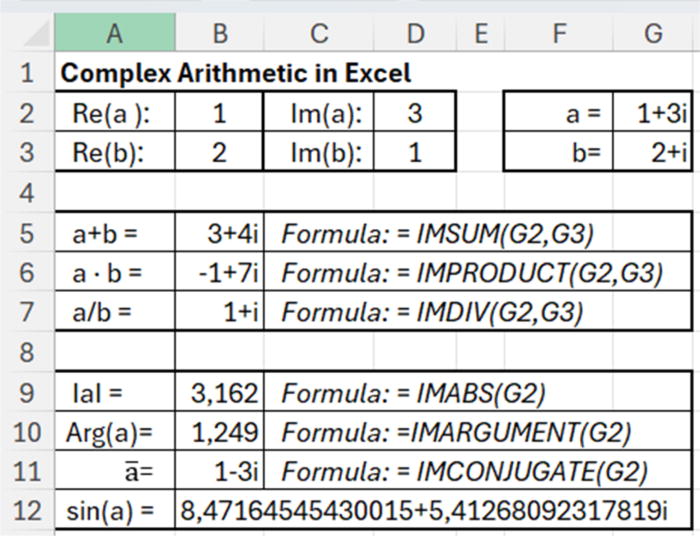Select the cell showing 2+i
Screen dimensions: 700x536
(x=653, y=152)
